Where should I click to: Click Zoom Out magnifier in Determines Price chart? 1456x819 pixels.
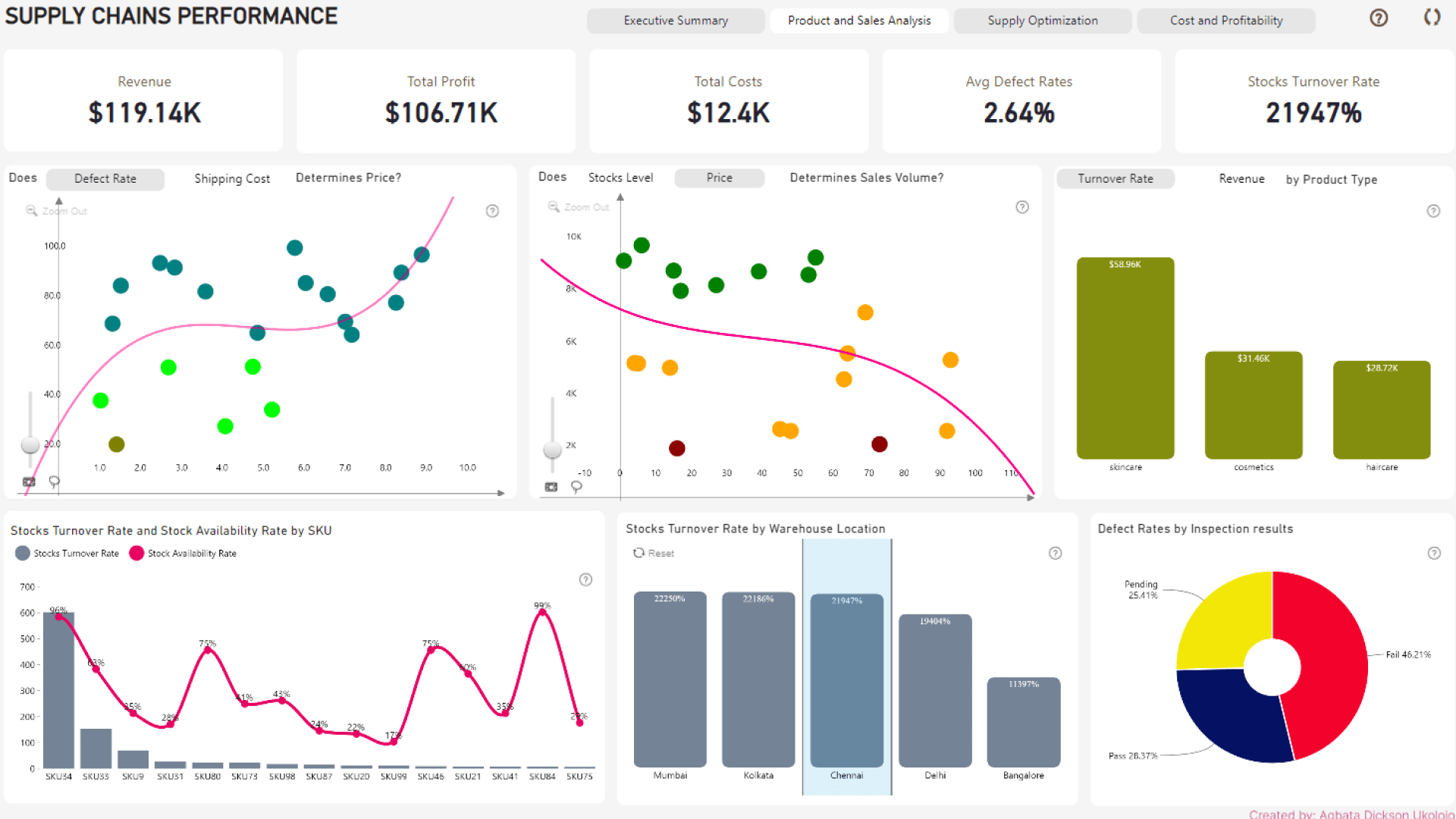(x=32, y=211)
